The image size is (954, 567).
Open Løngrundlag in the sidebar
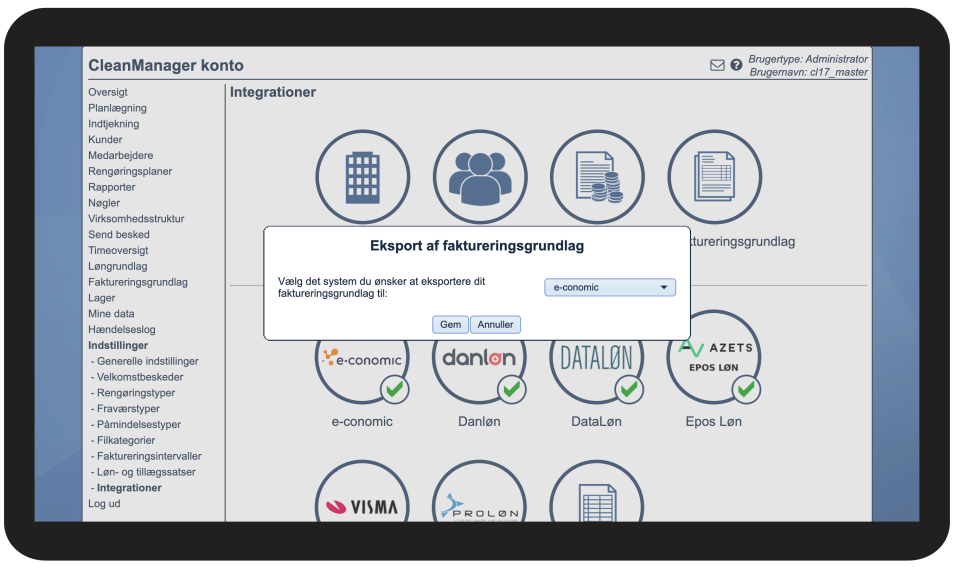tap(117, 266)
